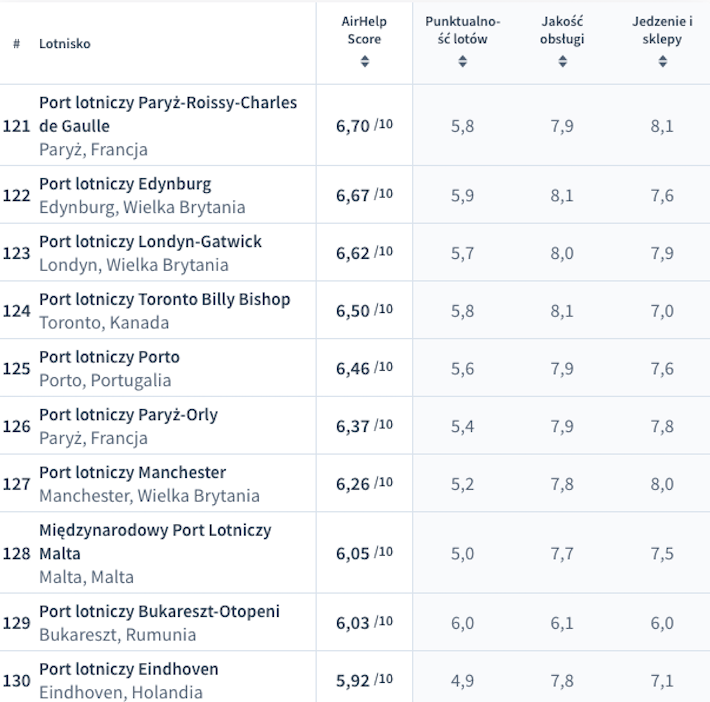Click the # rank column header
This screenshot has width=710, height=702.
(17, 44)
